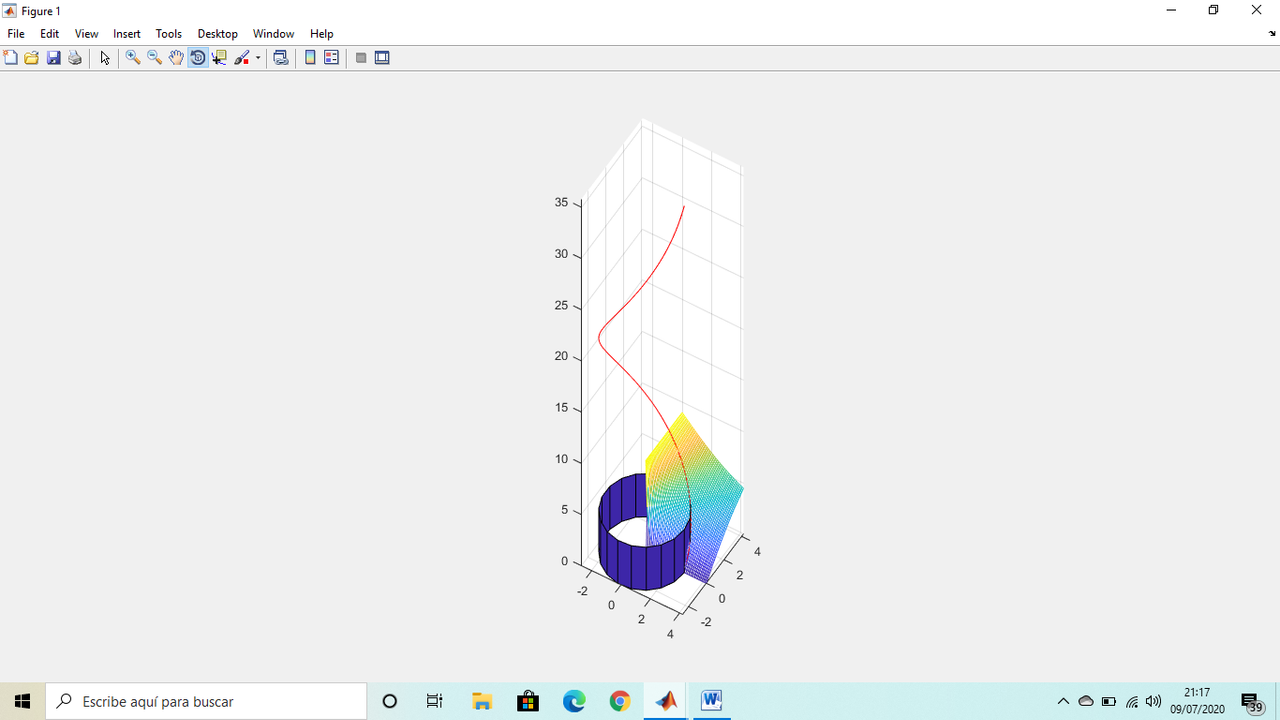Open a figure file using the Open icon
Viewport: 1280px width, 720px height.
(x=31, y=57)
